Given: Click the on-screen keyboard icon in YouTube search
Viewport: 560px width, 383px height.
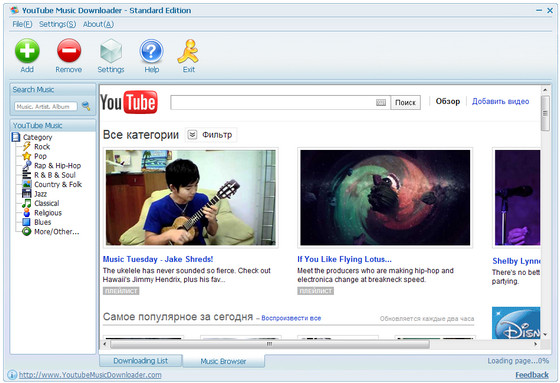Looking at the screenshot, I should click(x=381, y=103).
